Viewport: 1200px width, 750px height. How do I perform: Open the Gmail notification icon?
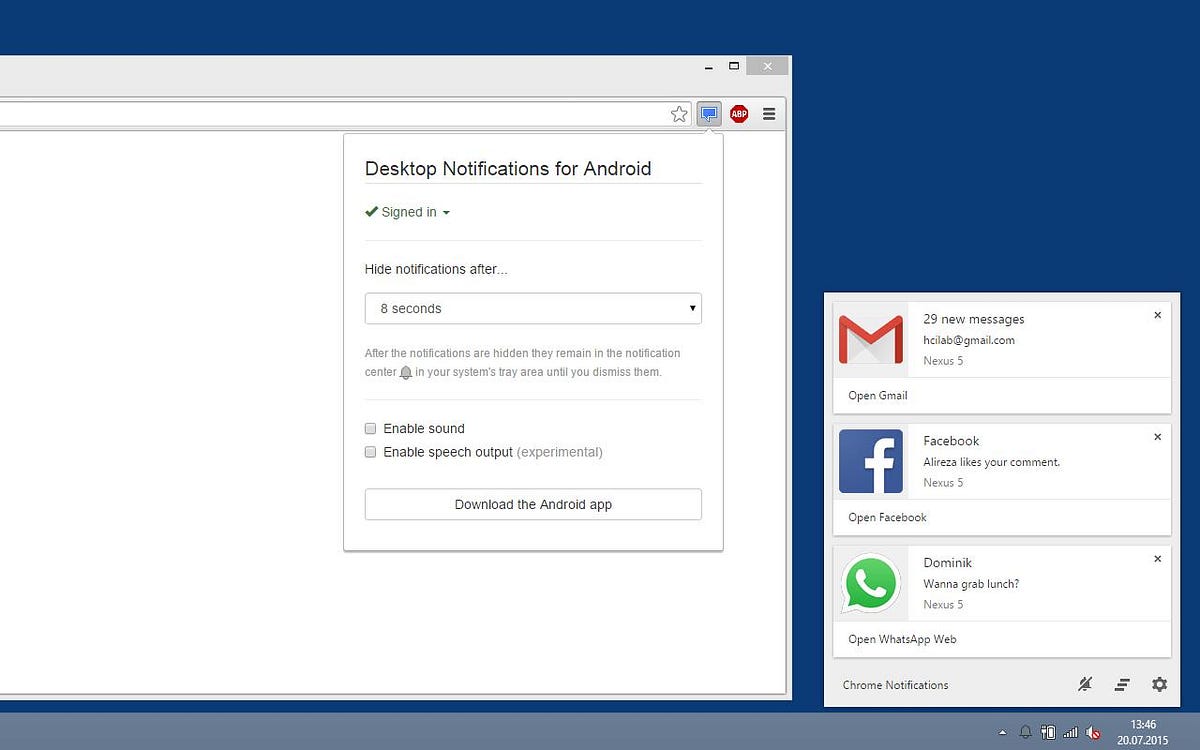(870, 340)
